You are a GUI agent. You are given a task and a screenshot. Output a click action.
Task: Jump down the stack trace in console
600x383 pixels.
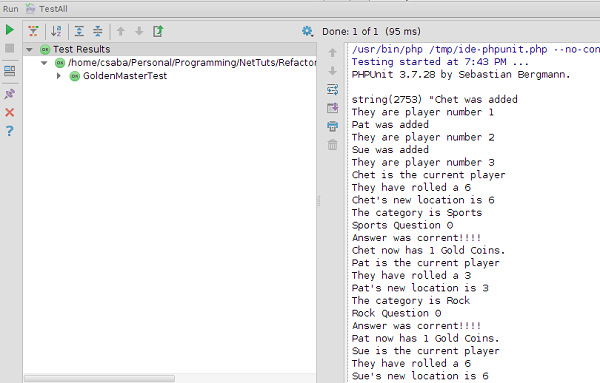pos(333,71)
